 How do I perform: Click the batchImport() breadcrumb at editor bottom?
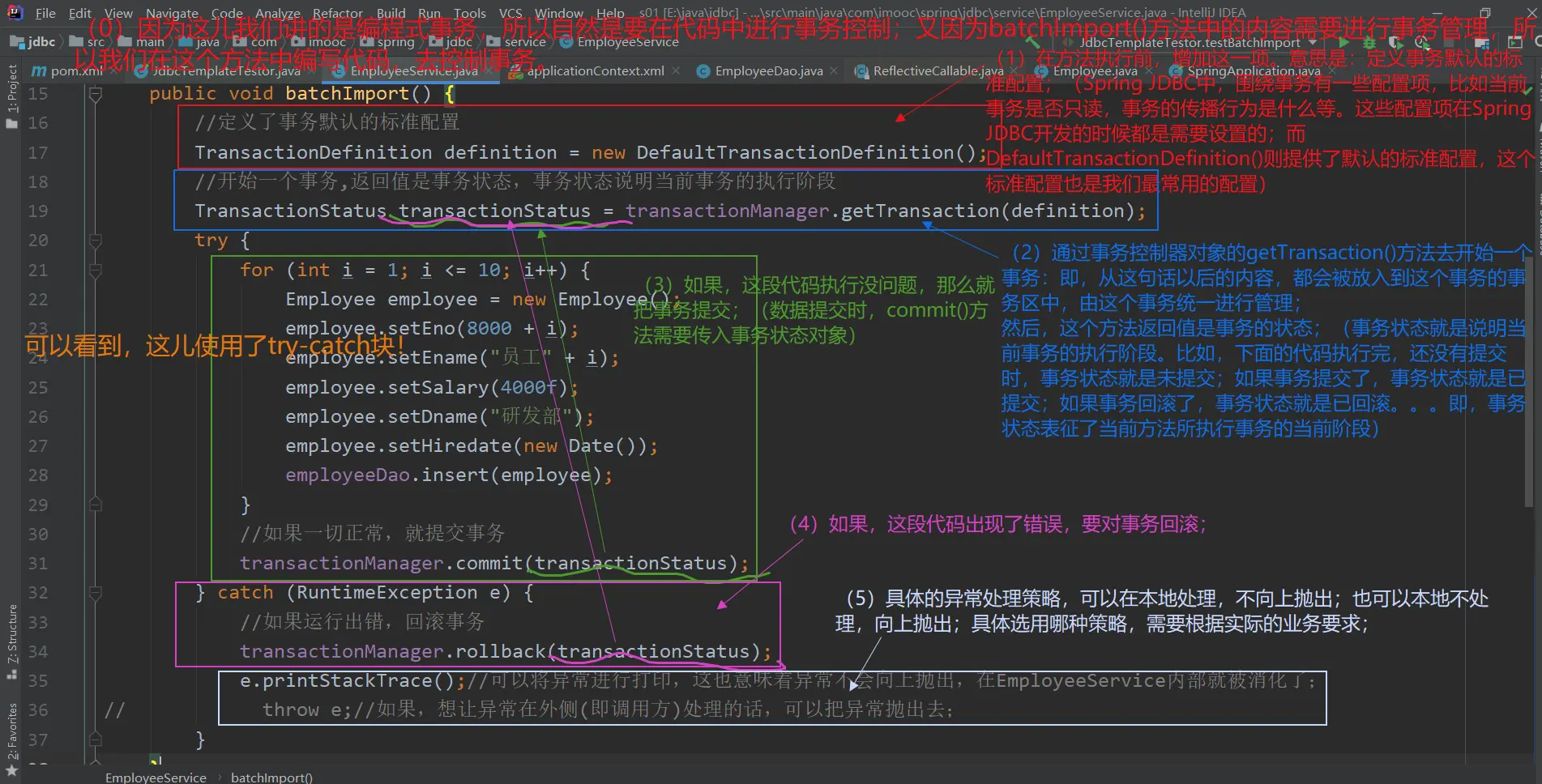click(271, 778)
